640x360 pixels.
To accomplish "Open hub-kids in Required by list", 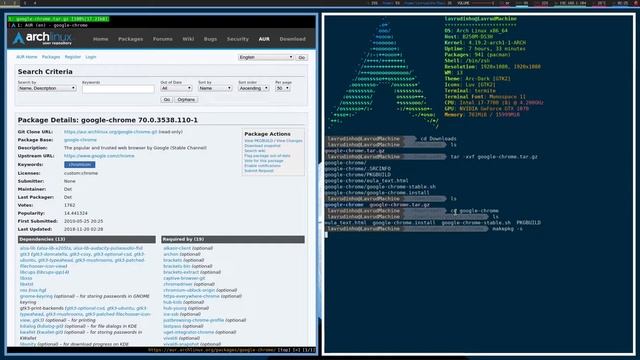I will coord(172,302).
